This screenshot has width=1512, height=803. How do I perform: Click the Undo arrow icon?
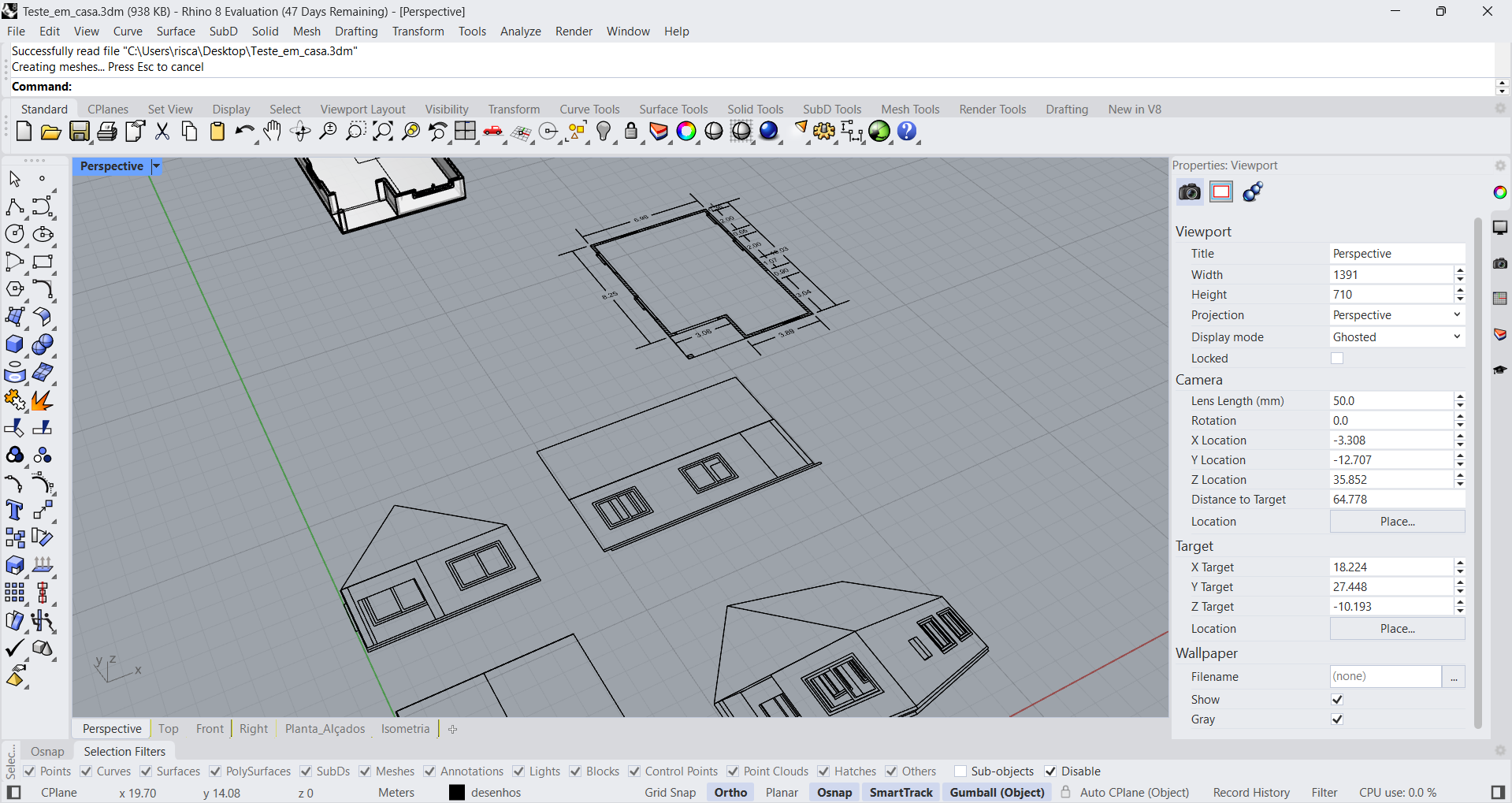pos(243,132)
